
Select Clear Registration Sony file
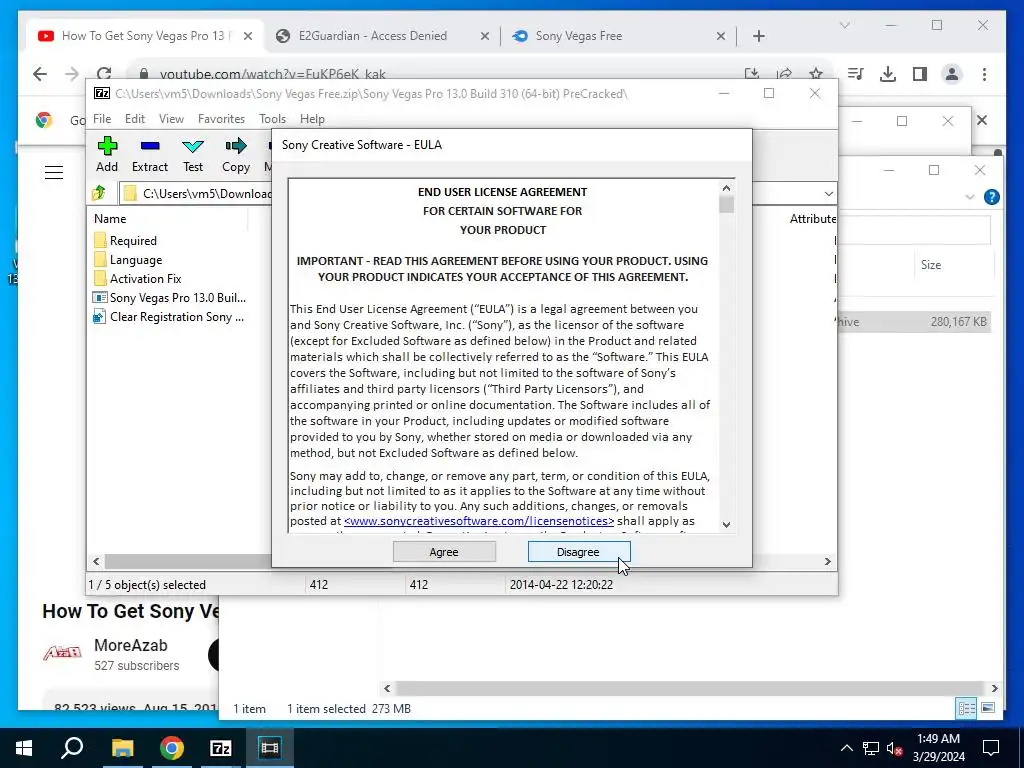pos(168,317)
